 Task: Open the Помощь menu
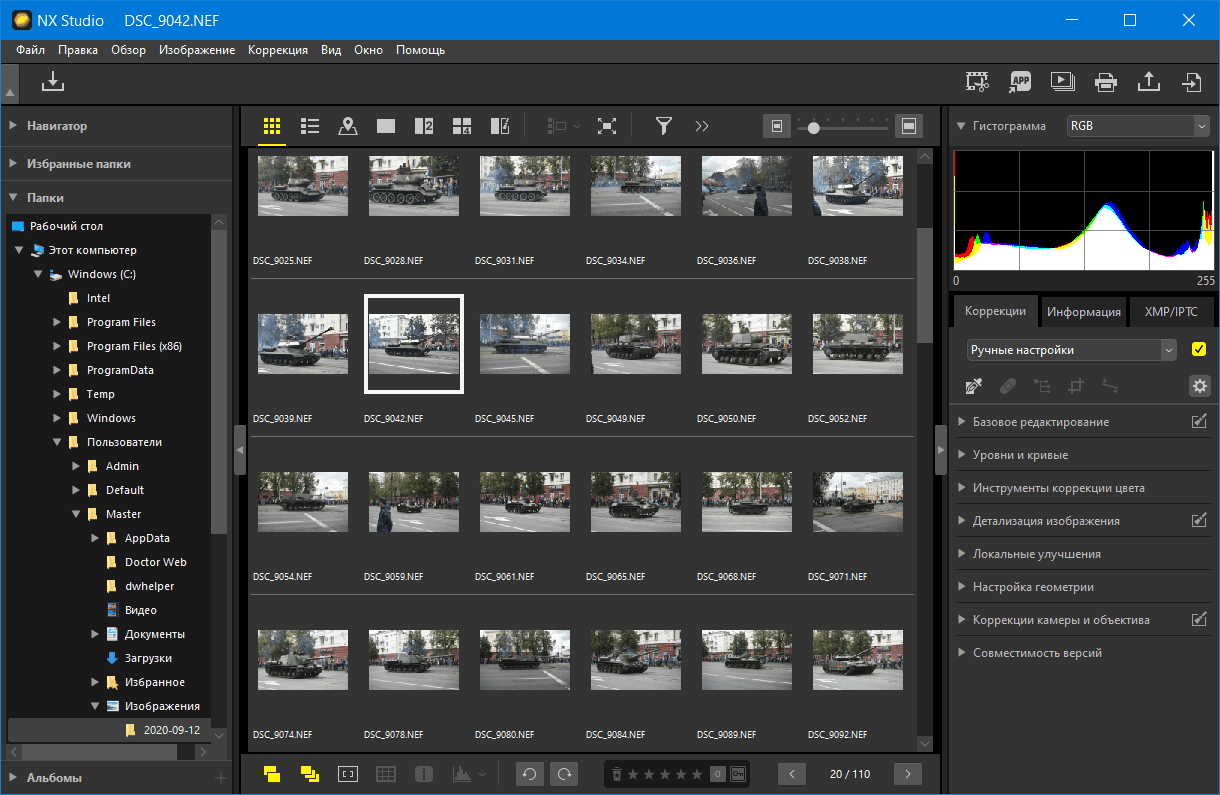click(420, 50)
